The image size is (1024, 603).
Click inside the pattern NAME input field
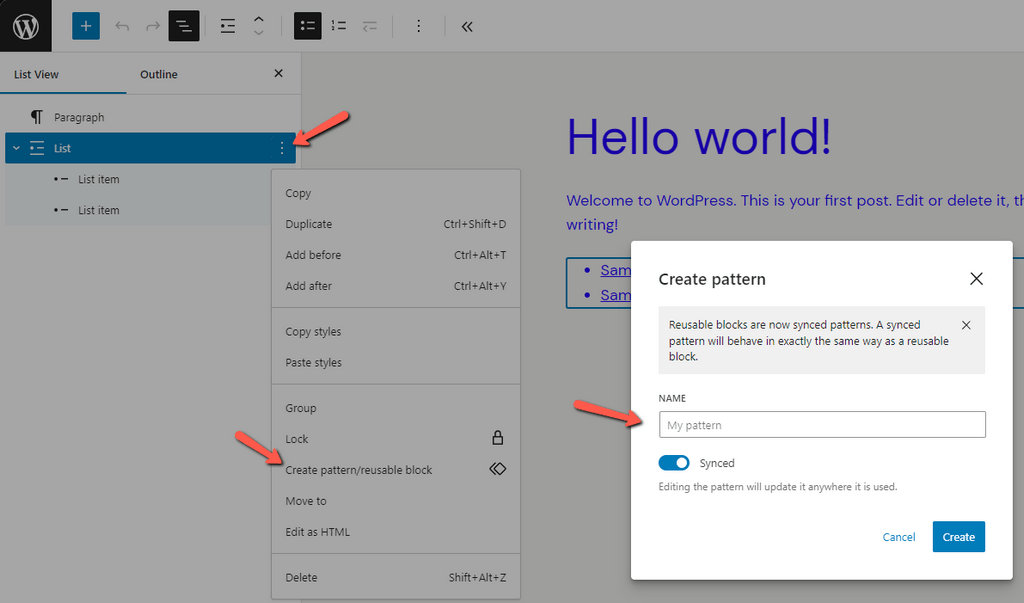click(822, 424)
